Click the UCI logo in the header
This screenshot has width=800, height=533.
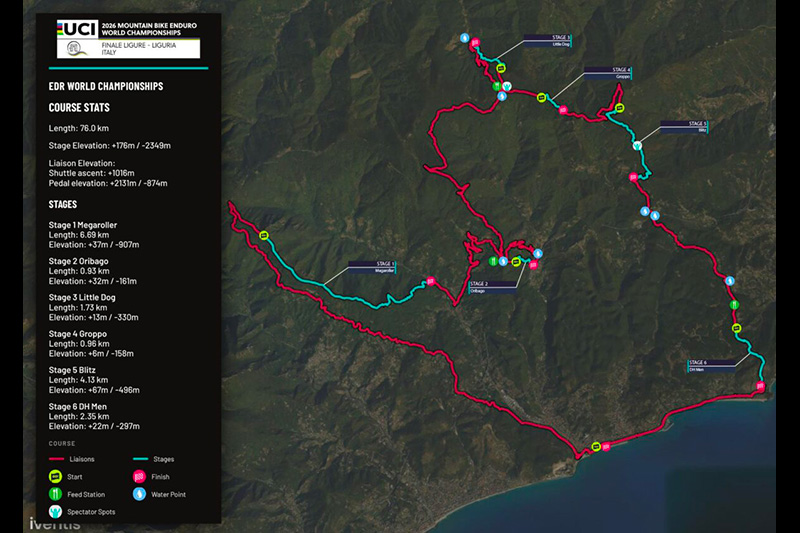click(x=78, y=29)
